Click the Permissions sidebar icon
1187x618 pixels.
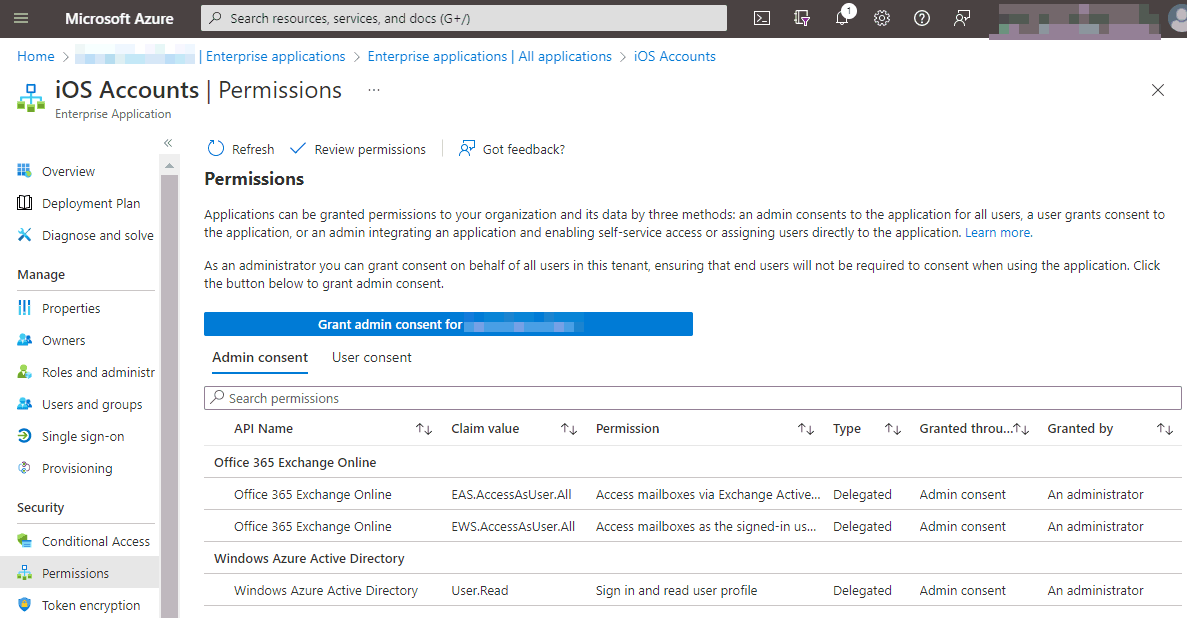24,573
